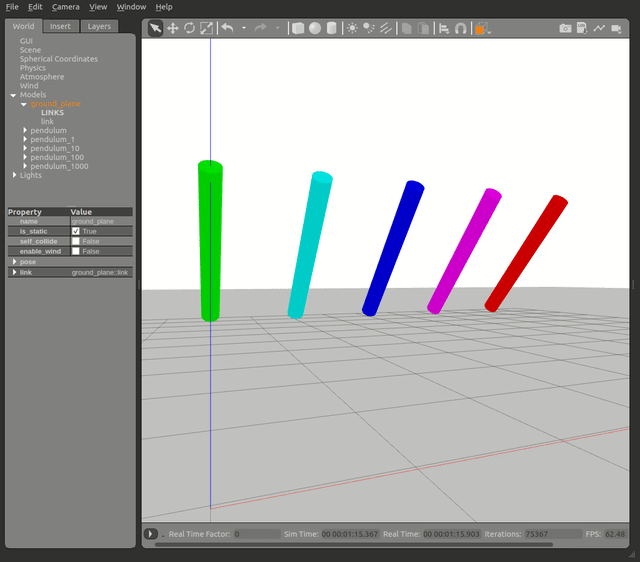Activate the translate mode tool

pyautogui.click(x=173, y=28)
